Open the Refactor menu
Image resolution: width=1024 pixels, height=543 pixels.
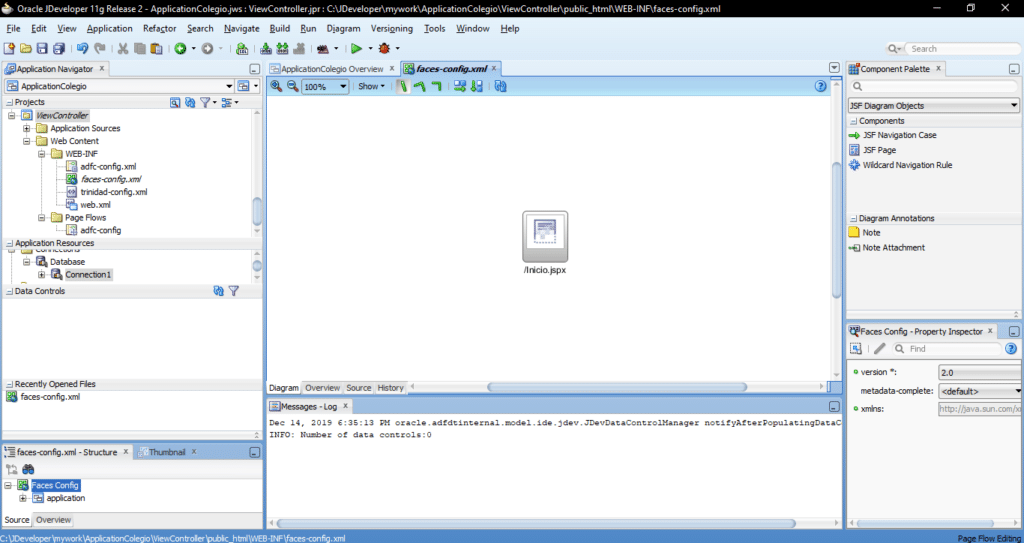click(159, 29)
